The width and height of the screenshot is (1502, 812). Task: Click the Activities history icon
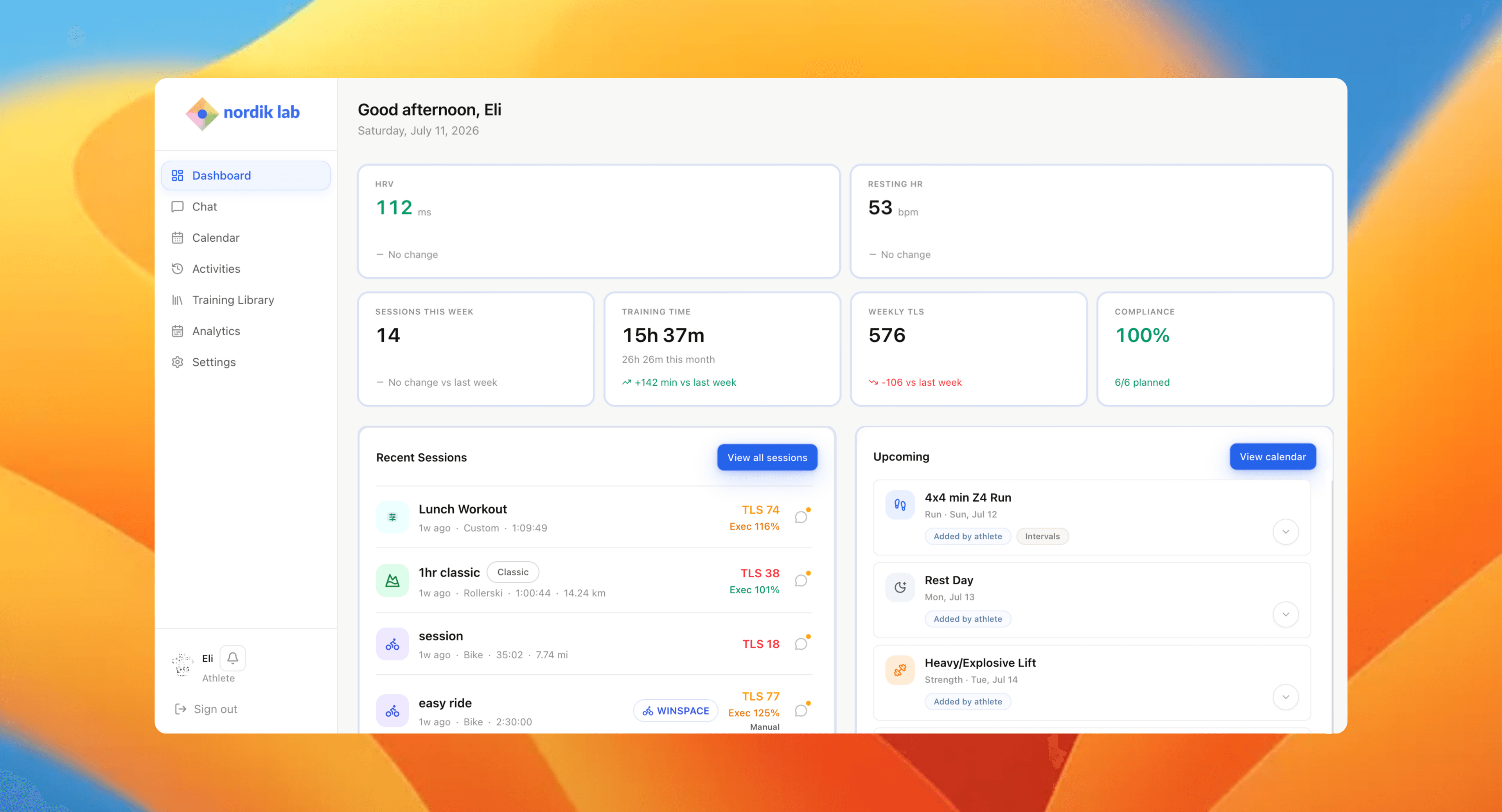click(177, 269)
